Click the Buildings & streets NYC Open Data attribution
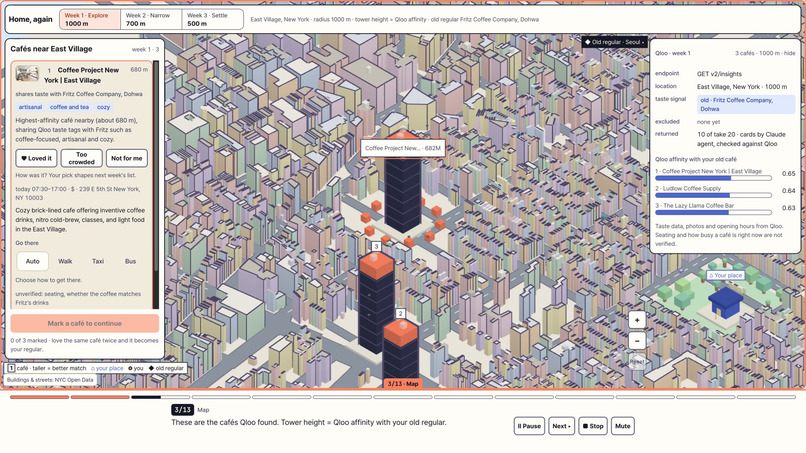Screen dimensions: 806x453 point(50,380)
